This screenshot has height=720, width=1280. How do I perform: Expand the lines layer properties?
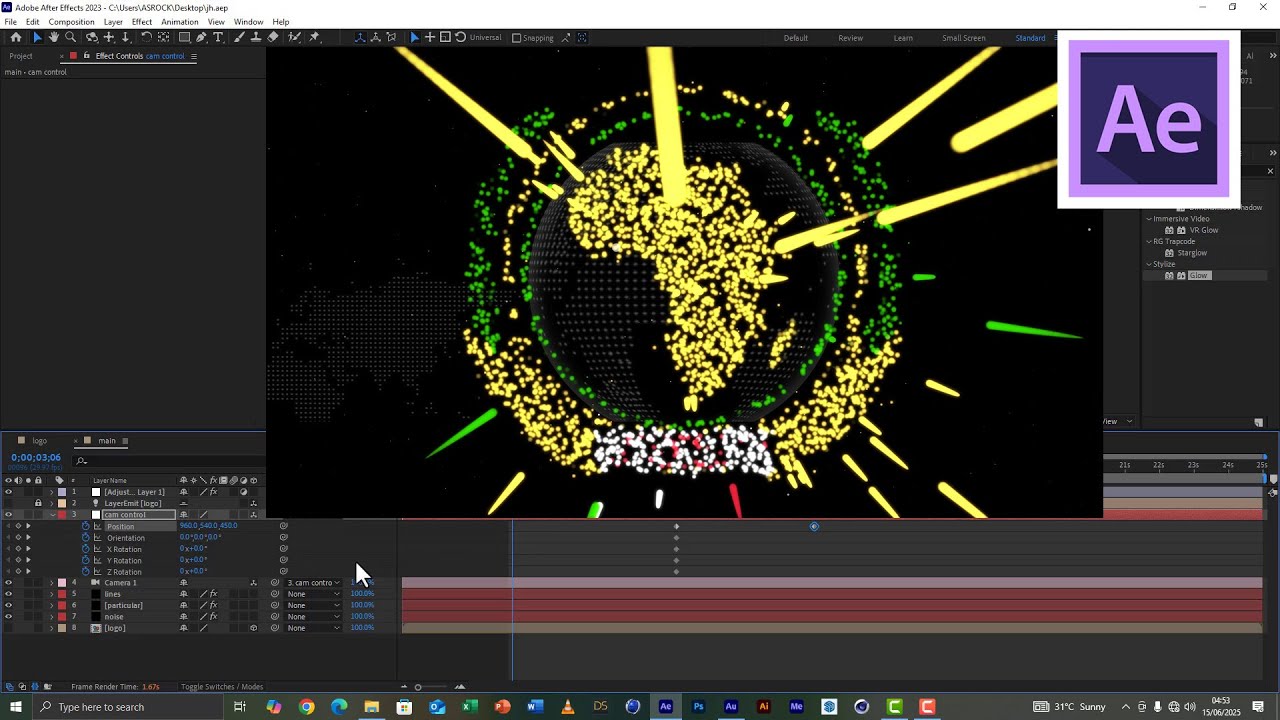tap(52, 594)
